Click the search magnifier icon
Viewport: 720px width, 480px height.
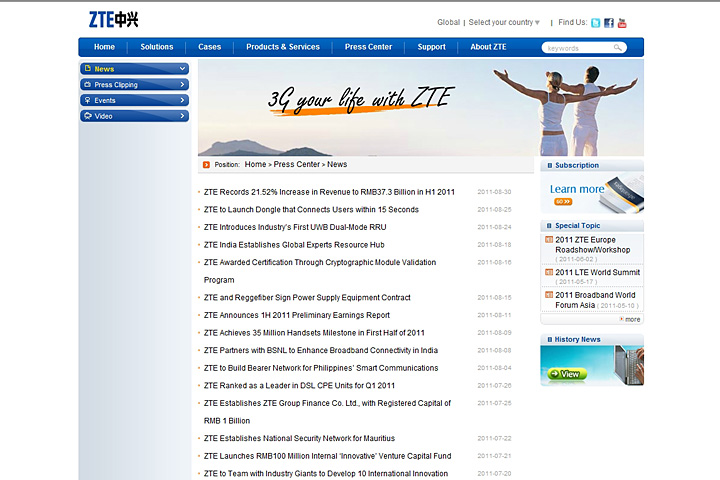[x=619, y=47]
